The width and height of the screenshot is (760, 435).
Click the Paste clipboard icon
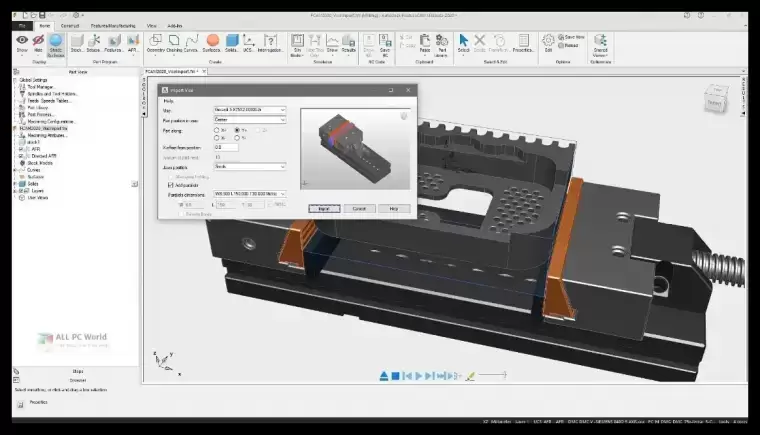tap(425, 40)
